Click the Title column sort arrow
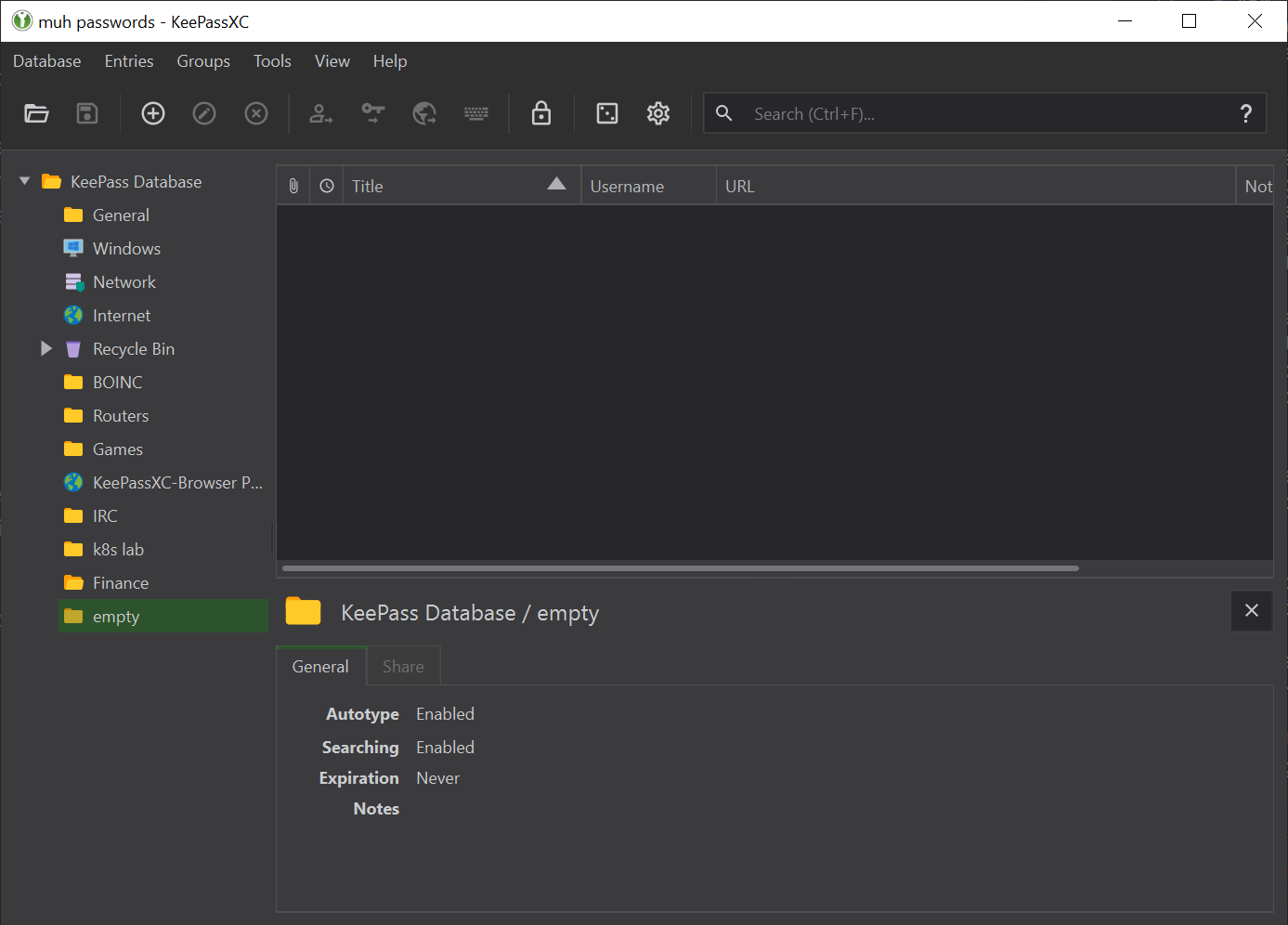The image size is (1288, 925). point(555,184)
